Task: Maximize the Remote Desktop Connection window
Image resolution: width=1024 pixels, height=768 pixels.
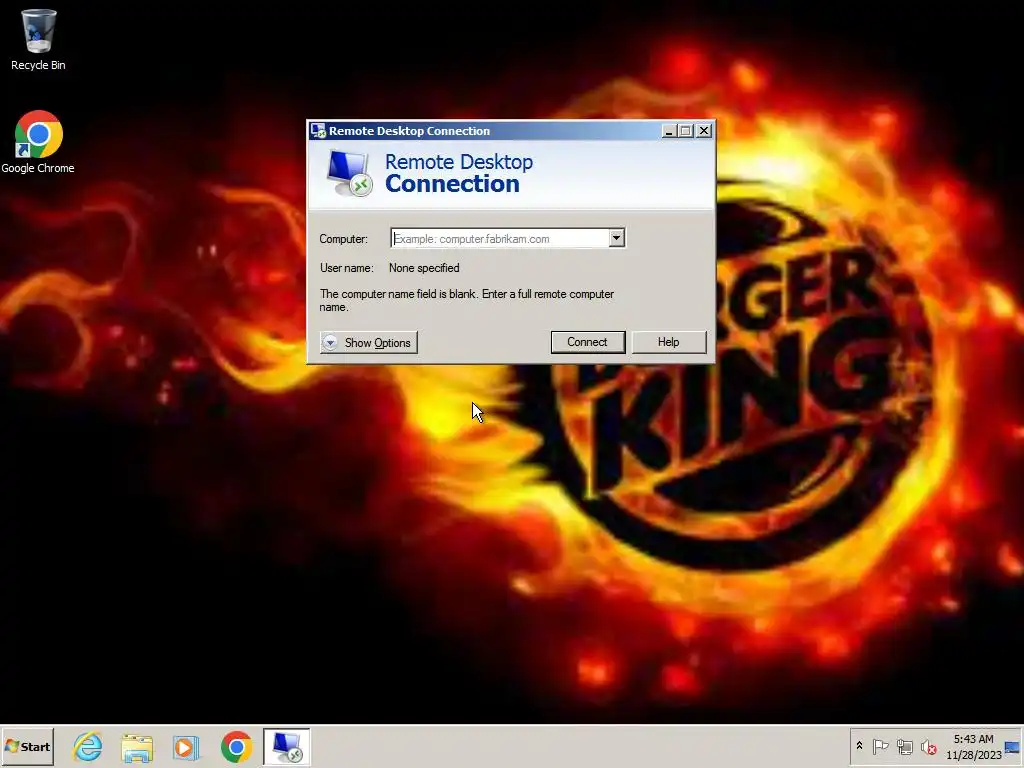Action: point(686,131)
